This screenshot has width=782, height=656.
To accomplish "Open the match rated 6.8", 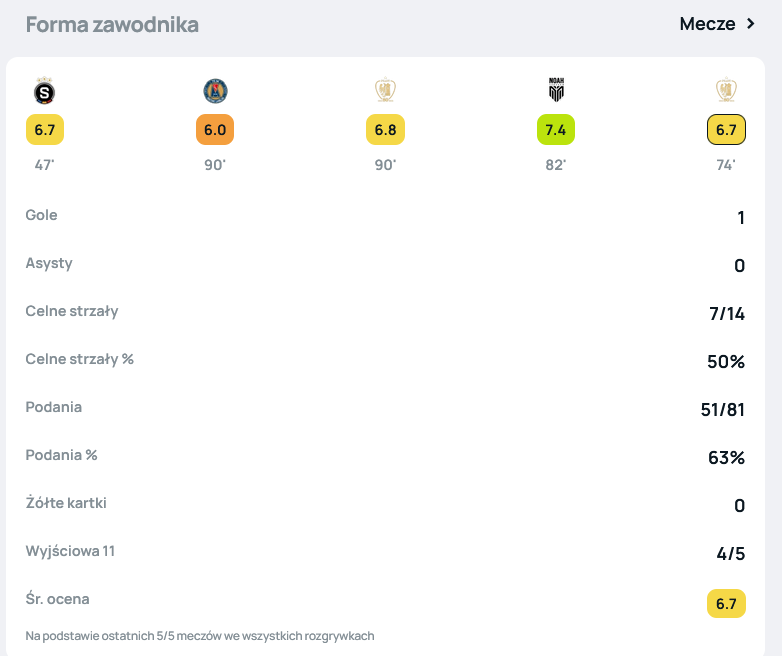I will [x=385, y=130].
